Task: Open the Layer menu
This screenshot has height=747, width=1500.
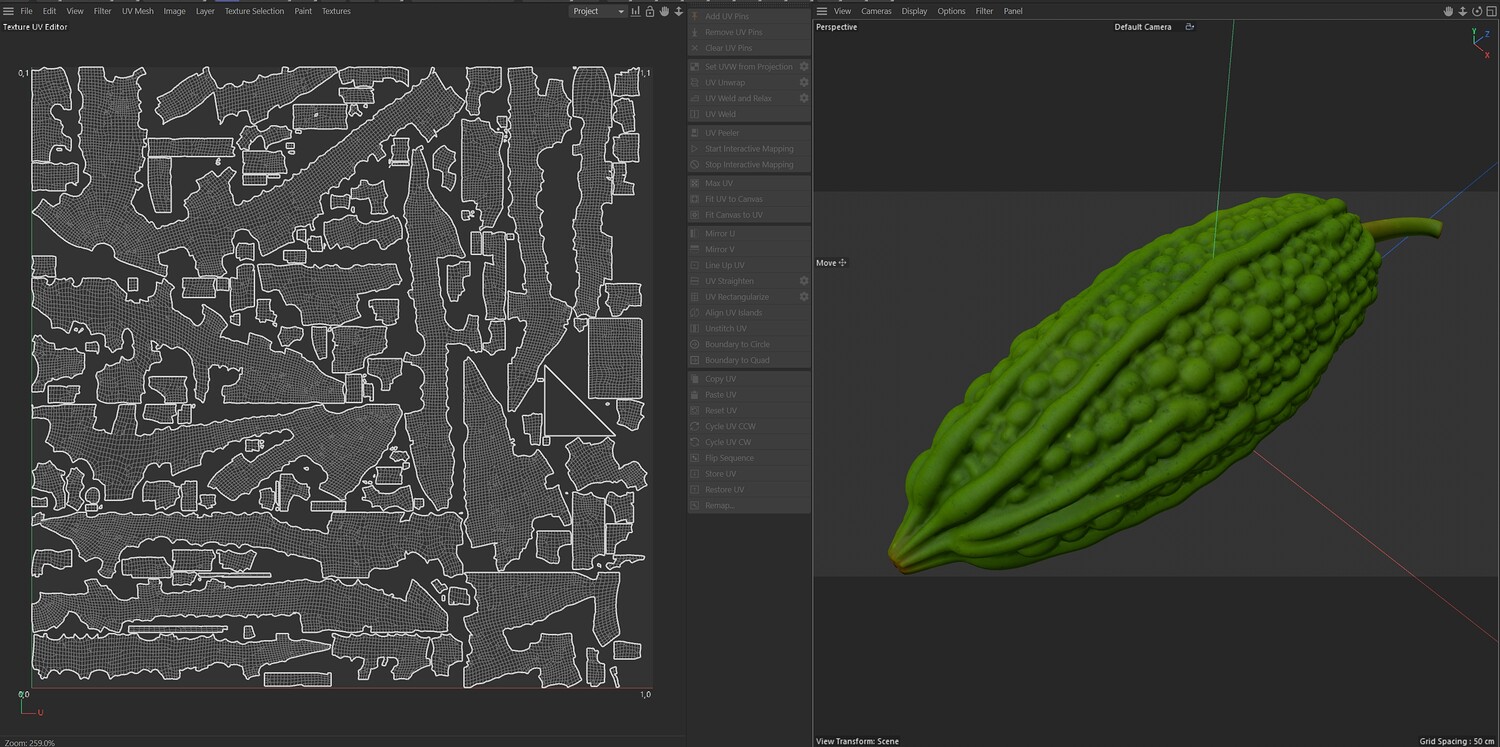Action: [205, 11]
